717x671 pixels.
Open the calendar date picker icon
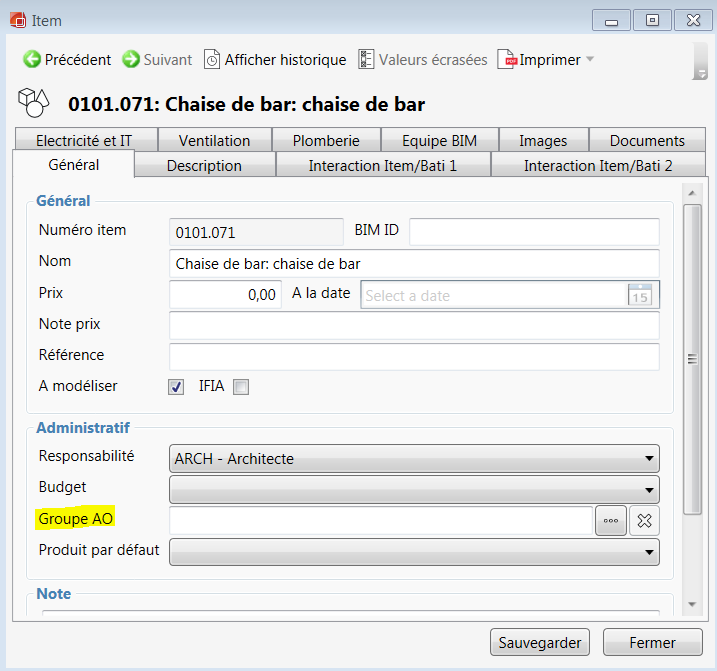639,295
